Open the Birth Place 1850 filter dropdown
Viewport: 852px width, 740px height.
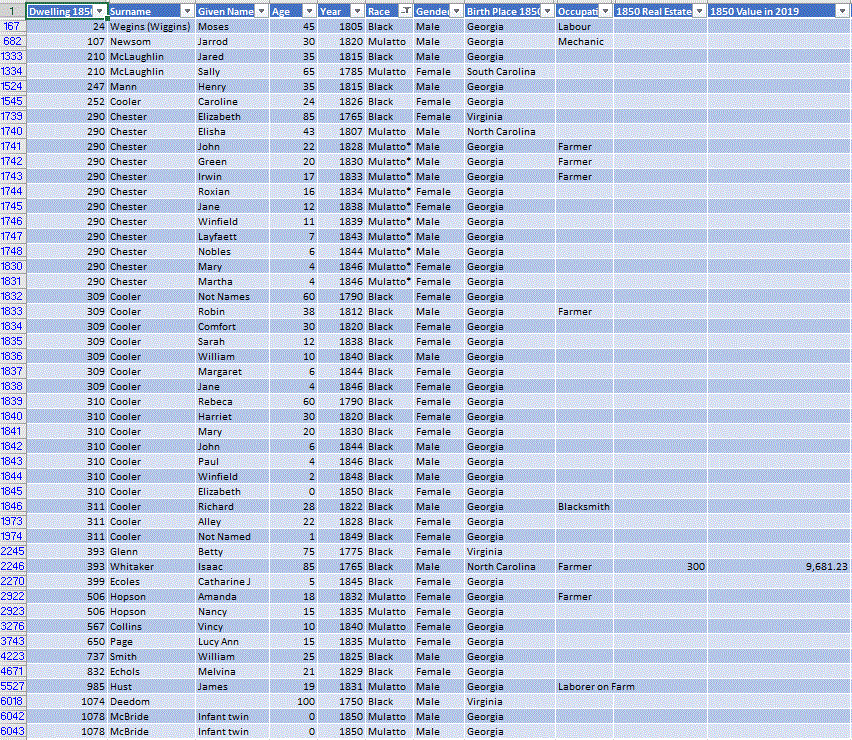click(x=548, y=11)
